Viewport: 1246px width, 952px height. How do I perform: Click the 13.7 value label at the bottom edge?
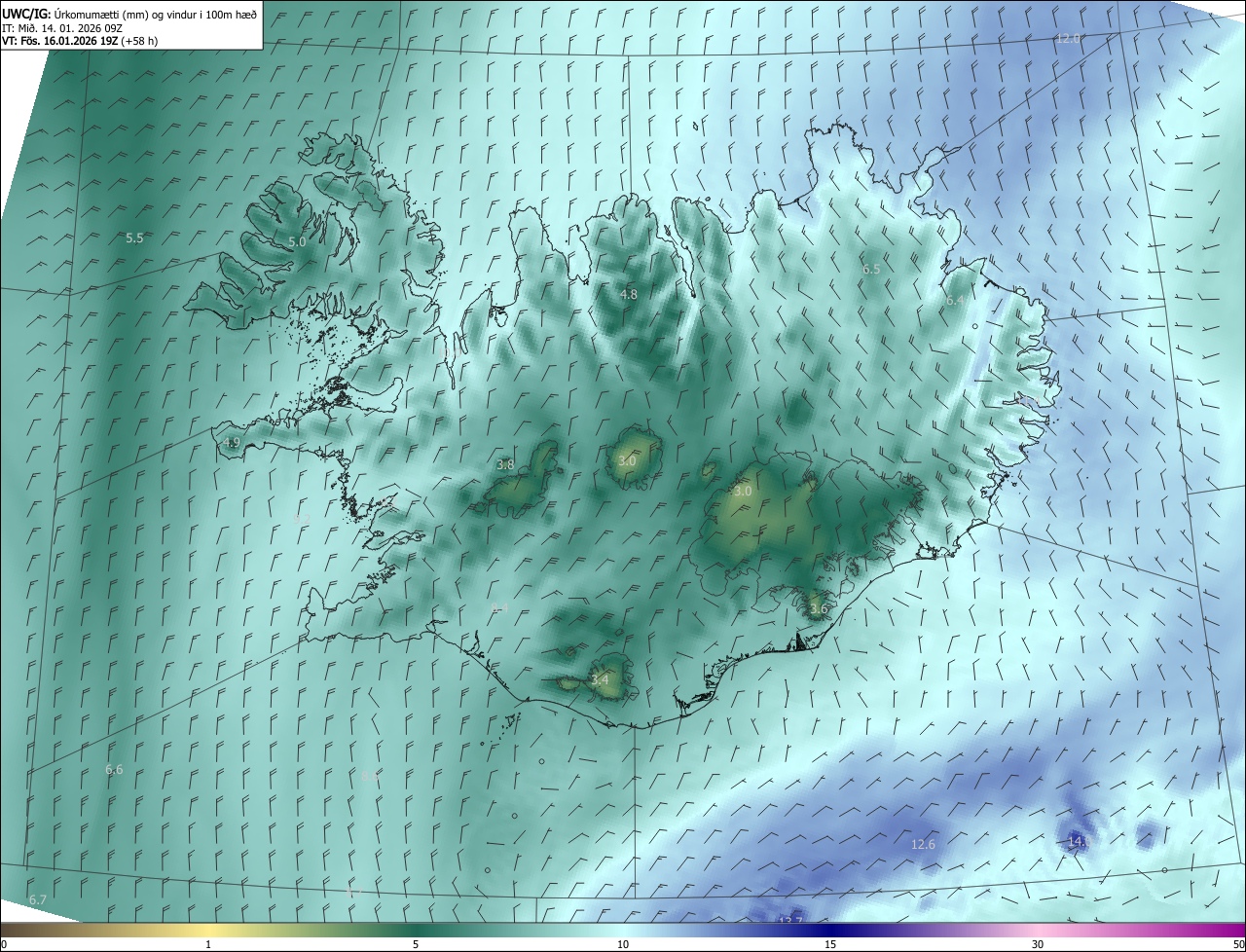[790, 921]
